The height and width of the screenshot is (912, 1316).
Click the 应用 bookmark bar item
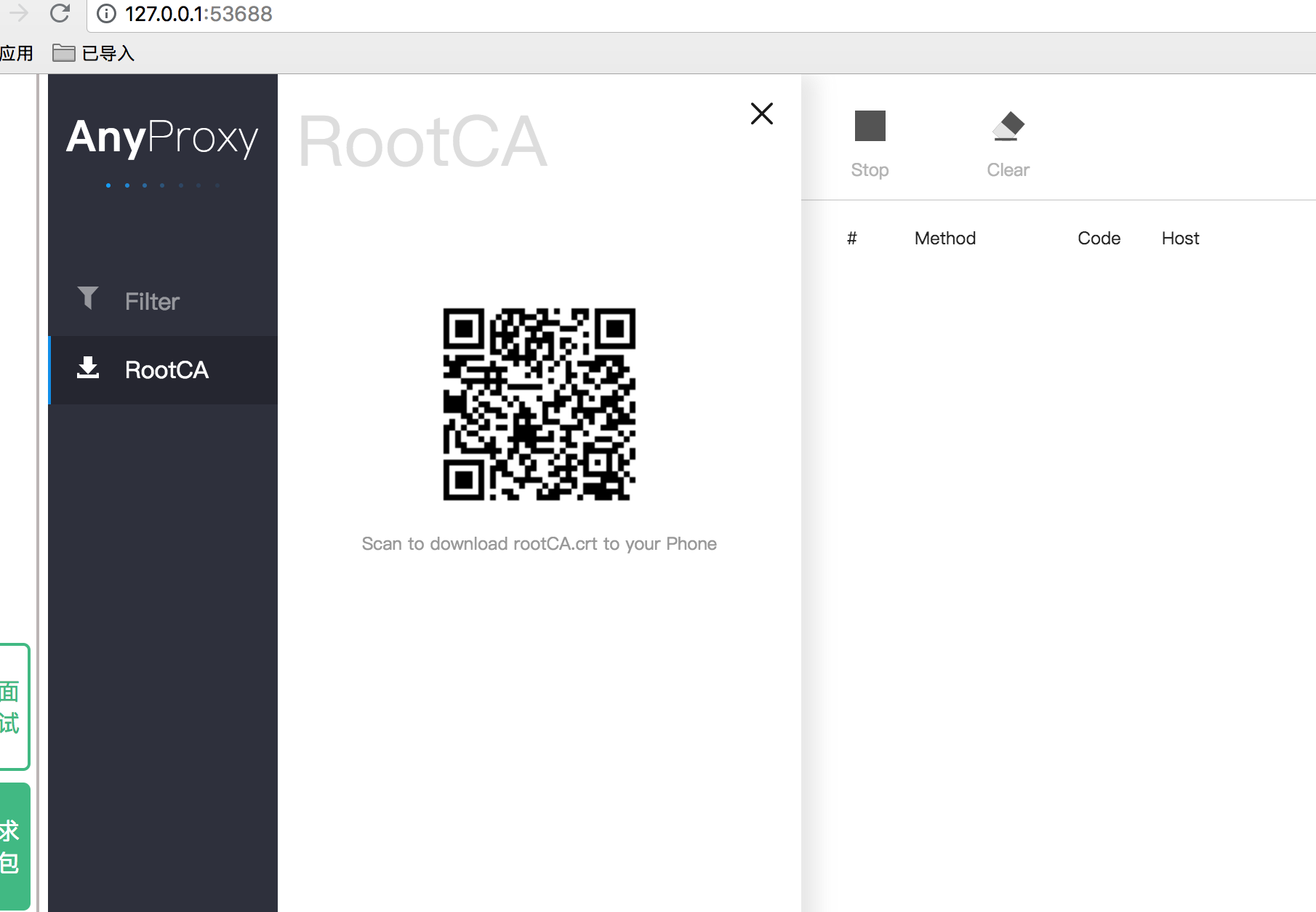click(x=17, y=52)
